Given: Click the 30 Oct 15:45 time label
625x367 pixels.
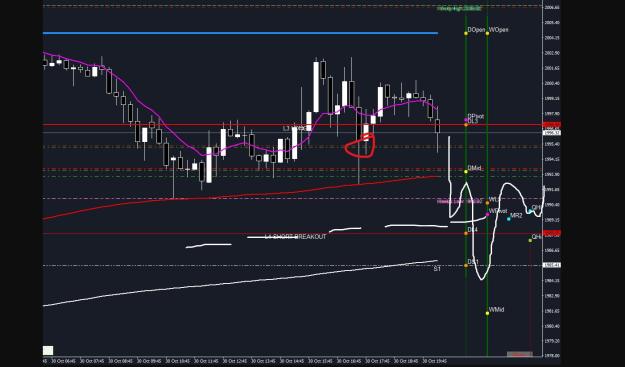Looking at the screenshot, I should pyautogui.click(x=321, y=361).
